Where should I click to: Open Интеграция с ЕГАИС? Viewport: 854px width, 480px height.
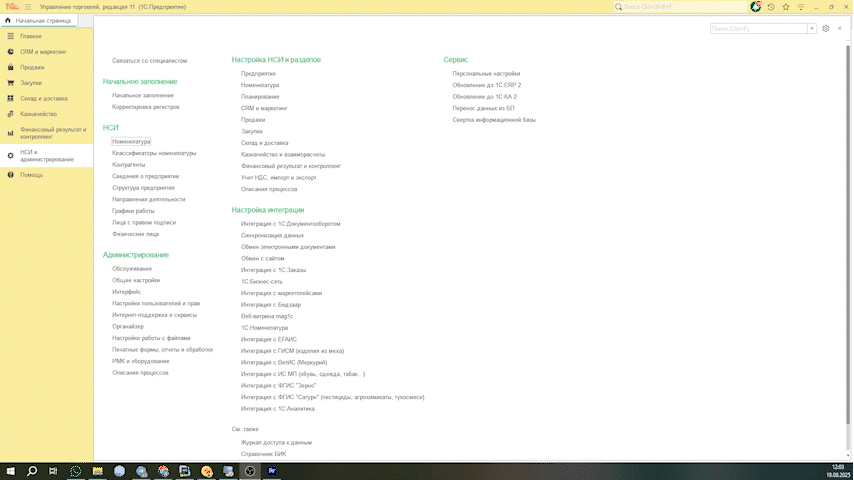(269, 339)
